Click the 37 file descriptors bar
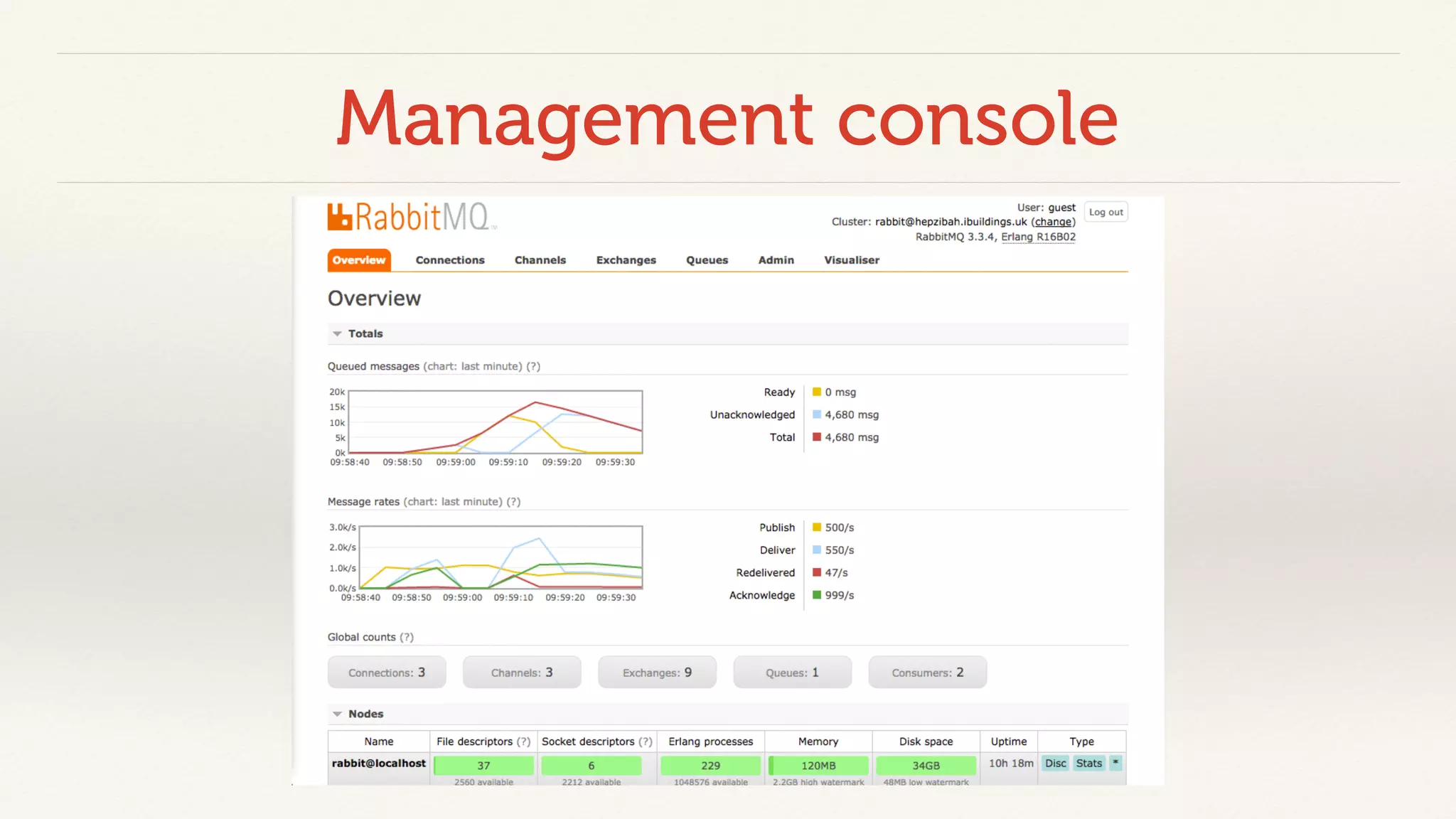 click(483, 766)
